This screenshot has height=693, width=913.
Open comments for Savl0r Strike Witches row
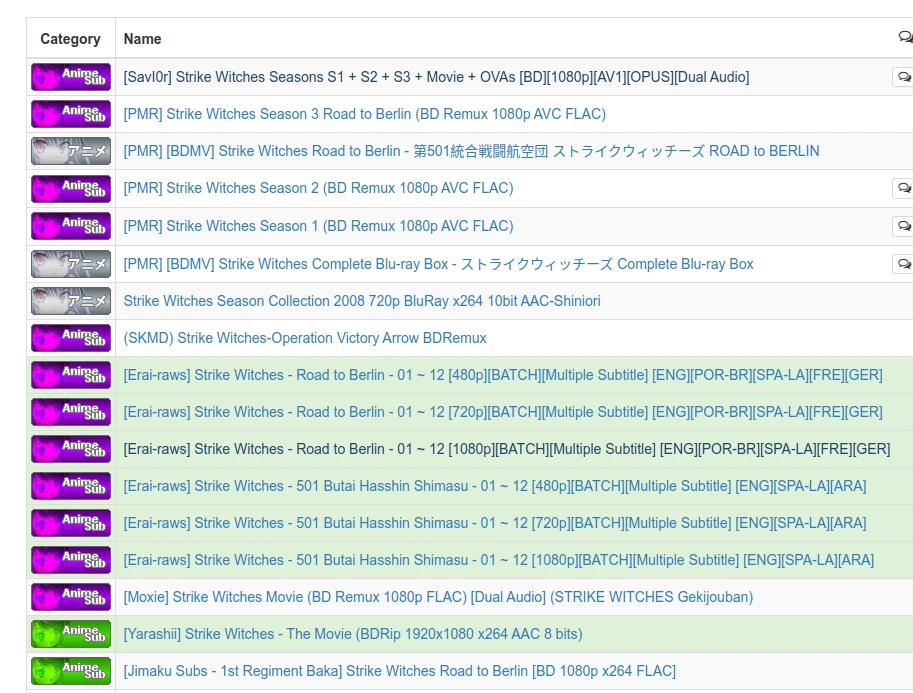(x=903, y=77)
